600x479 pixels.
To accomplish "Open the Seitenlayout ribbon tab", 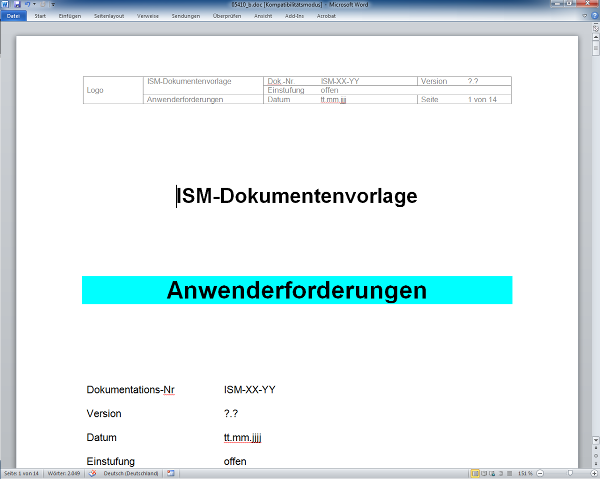I will (x=109, y=16).
